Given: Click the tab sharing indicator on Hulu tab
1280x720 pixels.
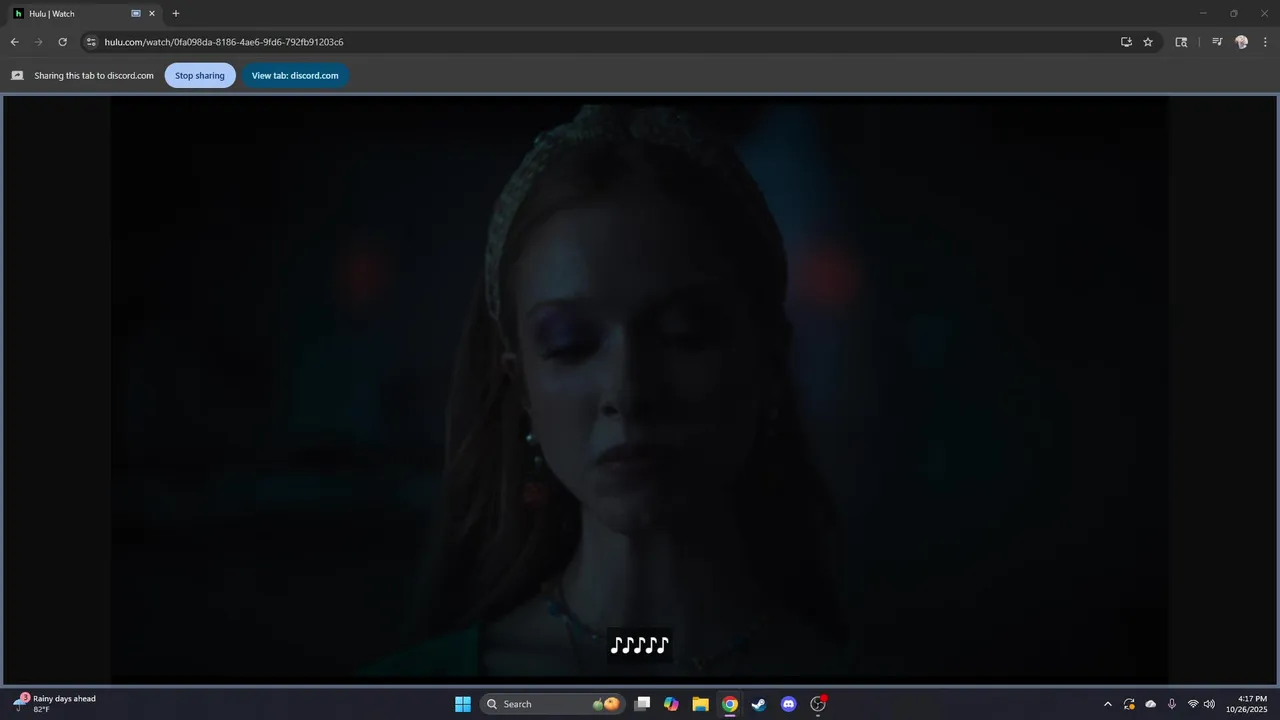Looking at the screenshot, I should pyautogui.click(x=136, y=14).
